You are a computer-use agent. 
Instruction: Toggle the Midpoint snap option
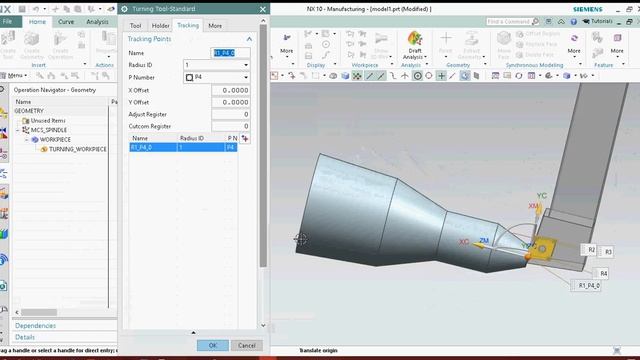click(381, 76)
